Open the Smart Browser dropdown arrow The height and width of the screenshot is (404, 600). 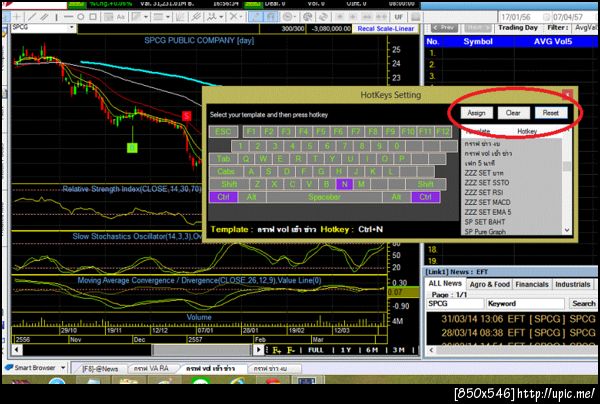point(63,368)
